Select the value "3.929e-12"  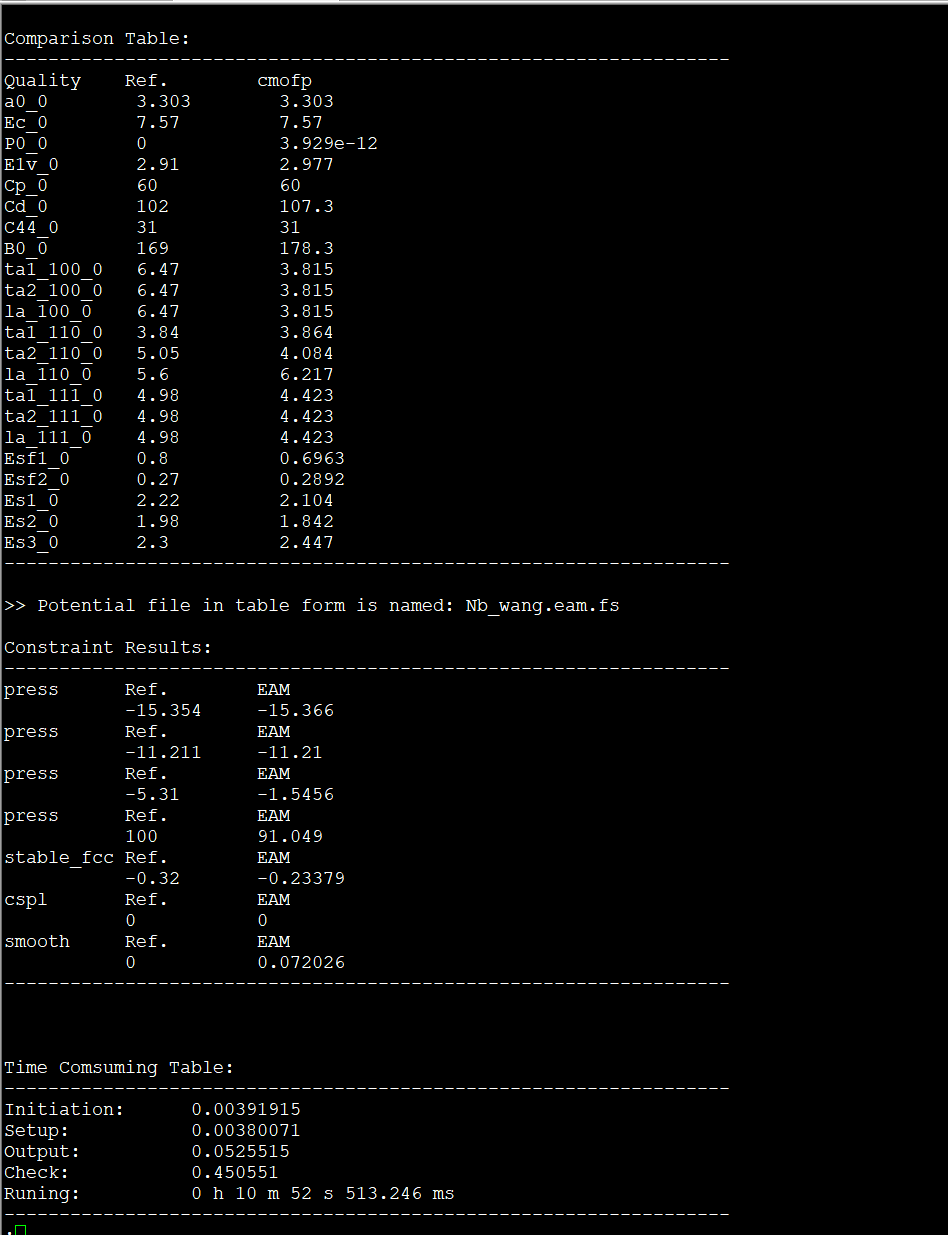point(329,144)
